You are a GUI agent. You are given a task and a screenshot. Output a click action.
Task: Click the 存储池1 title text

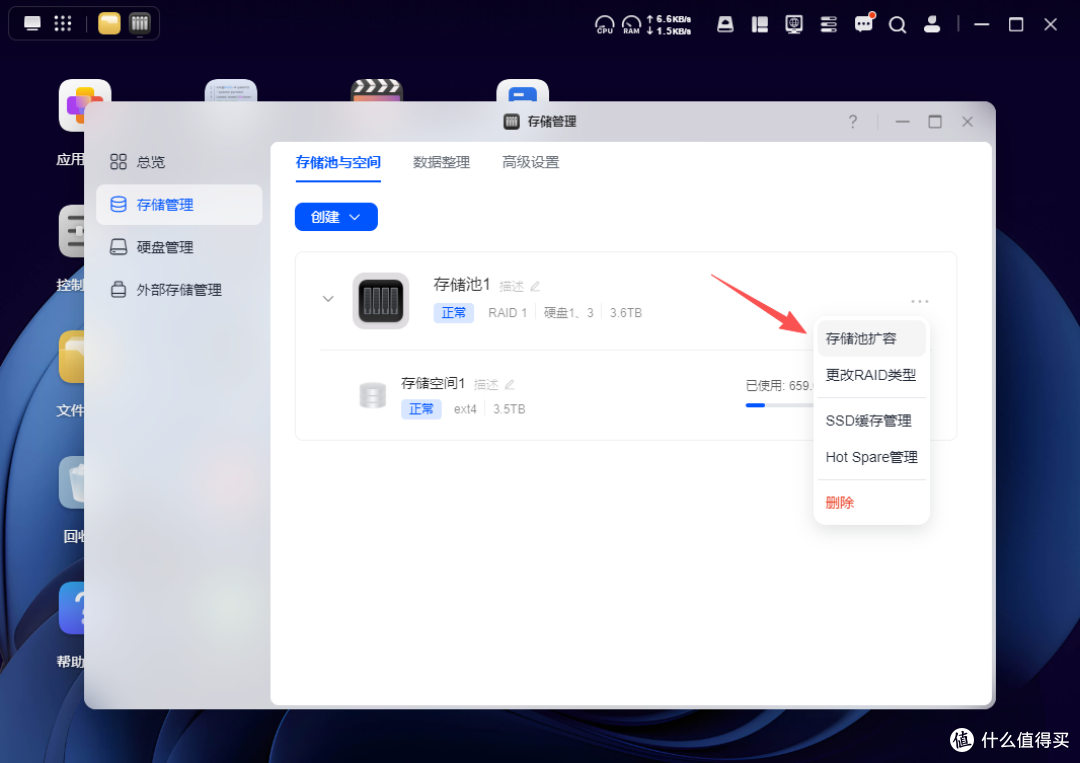coord(461,284)
